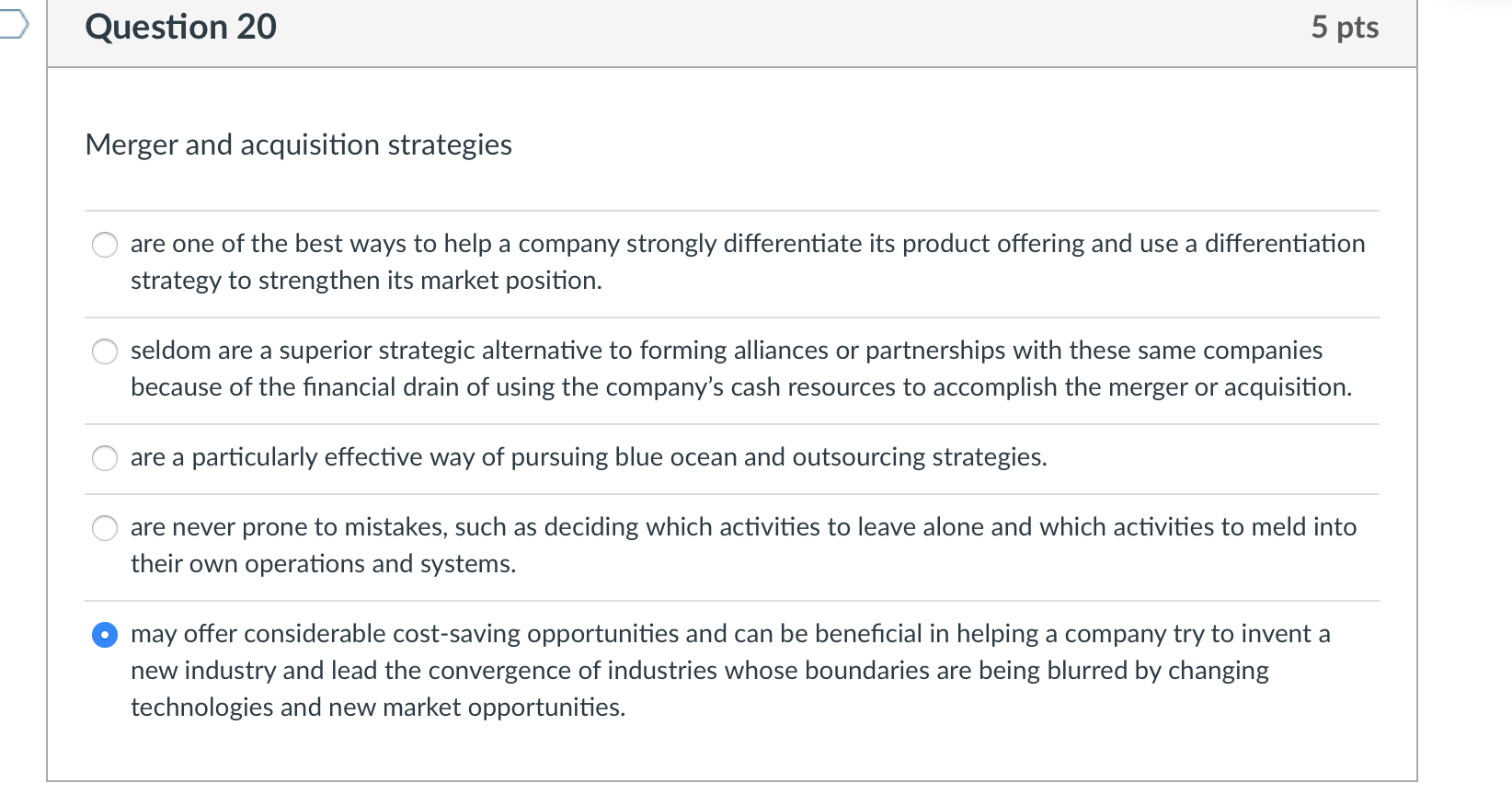Image resolution: width=1512 pixels, height=806 pixels.
Task: Click the line starting "new industry and lead the convergence"
Action: click(x=700, y=671)
